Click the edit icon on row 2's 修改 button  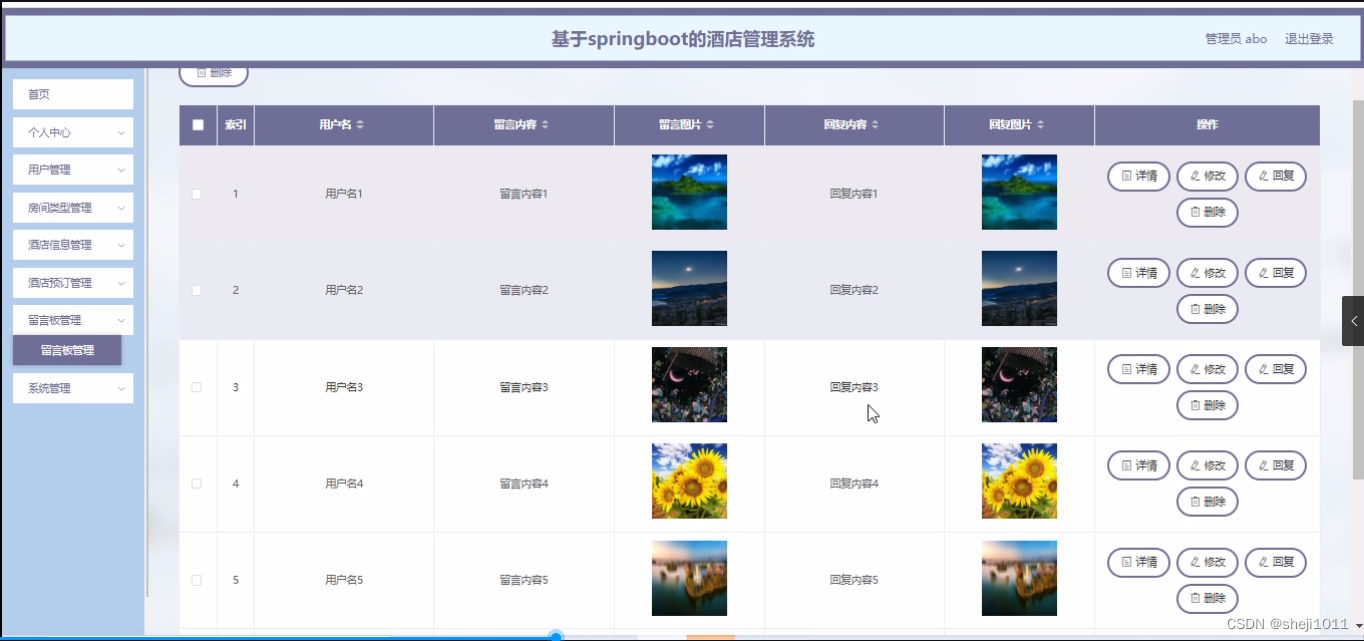pyautogui.click(x=1195, y=272)
